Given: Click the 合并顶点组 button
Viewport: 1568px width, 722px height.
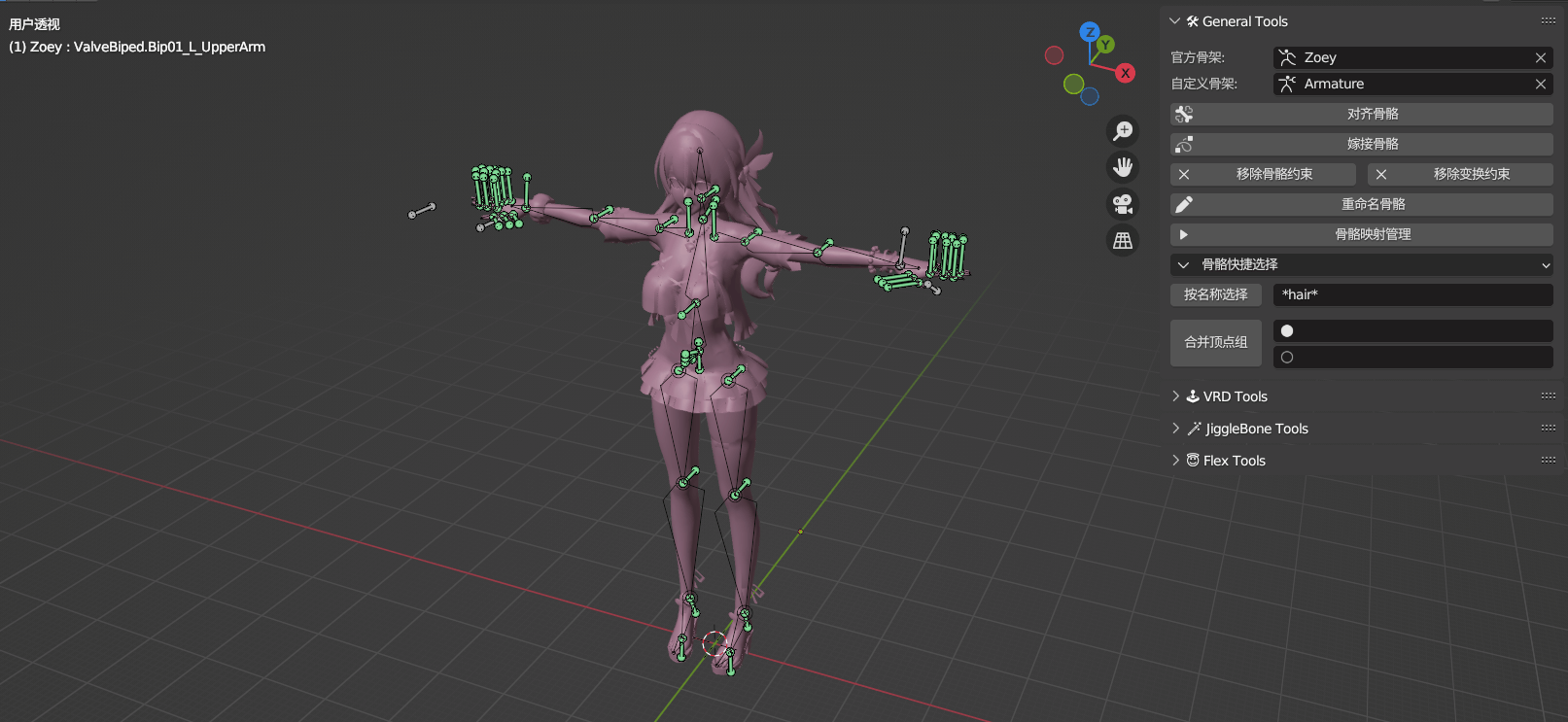Looking at the screenshot, I should coord(1215,342).
